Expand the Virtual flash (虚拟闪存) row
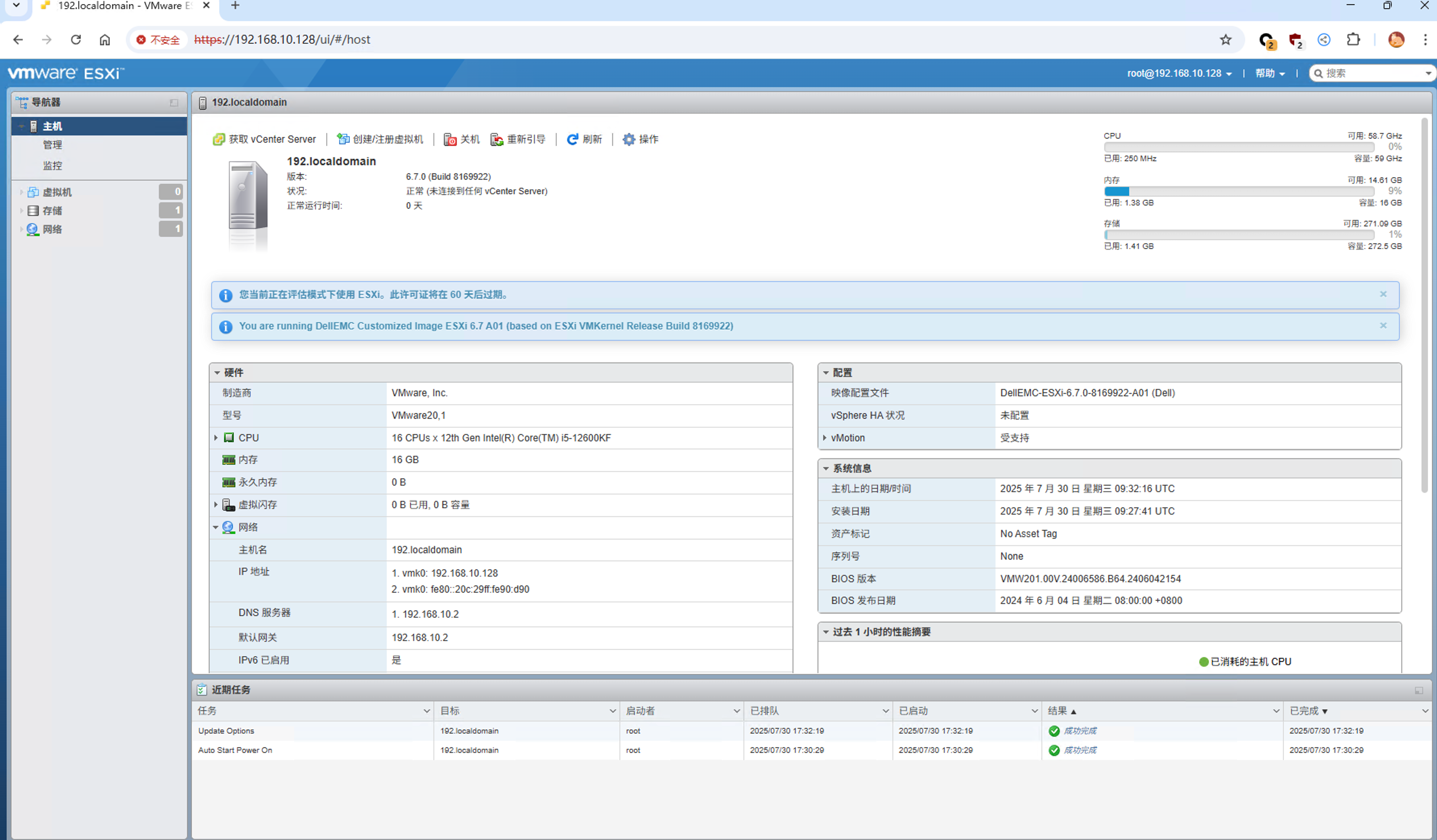 [216, 505]
